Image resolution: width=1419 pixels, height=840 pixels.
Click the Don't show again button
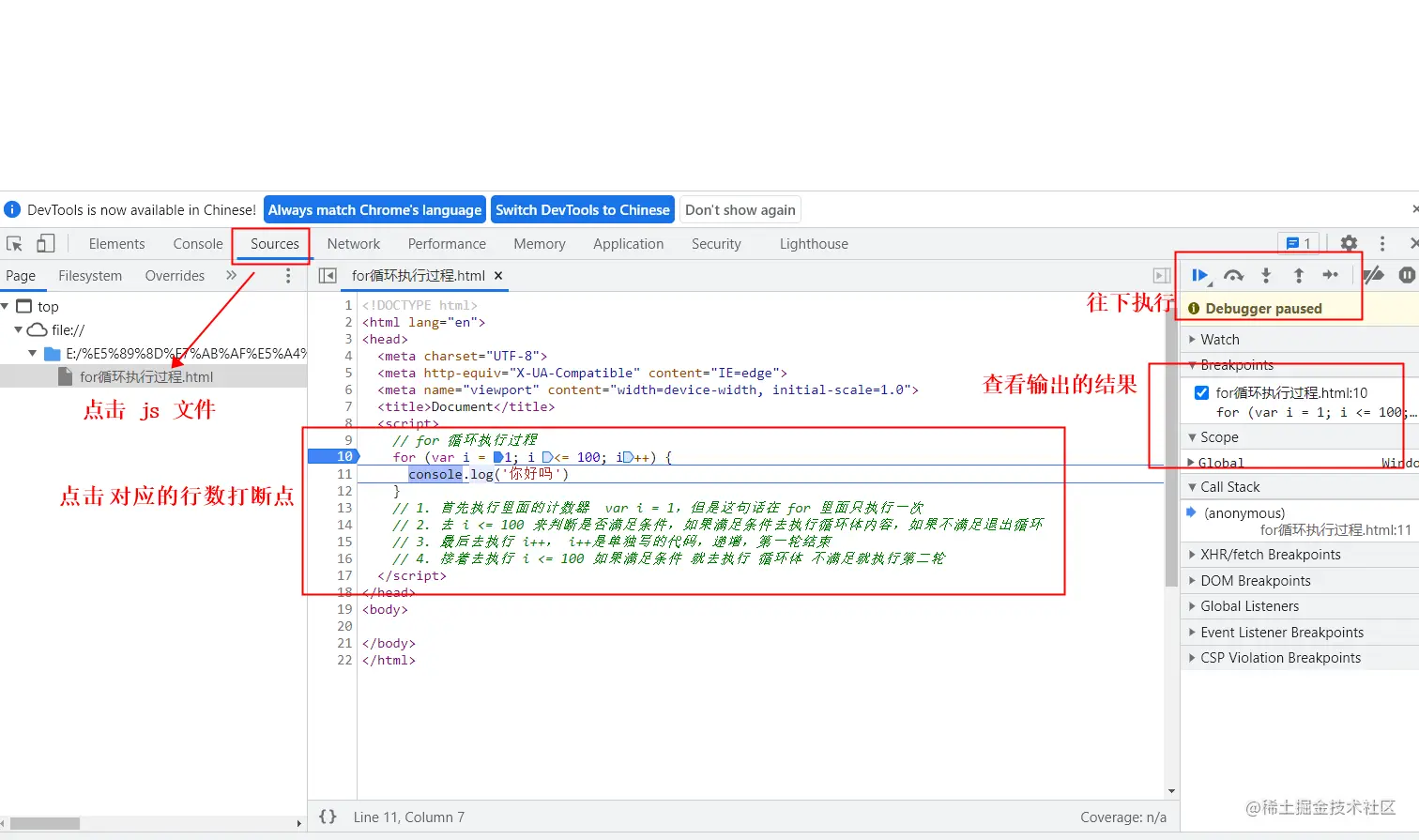point(740,210)
